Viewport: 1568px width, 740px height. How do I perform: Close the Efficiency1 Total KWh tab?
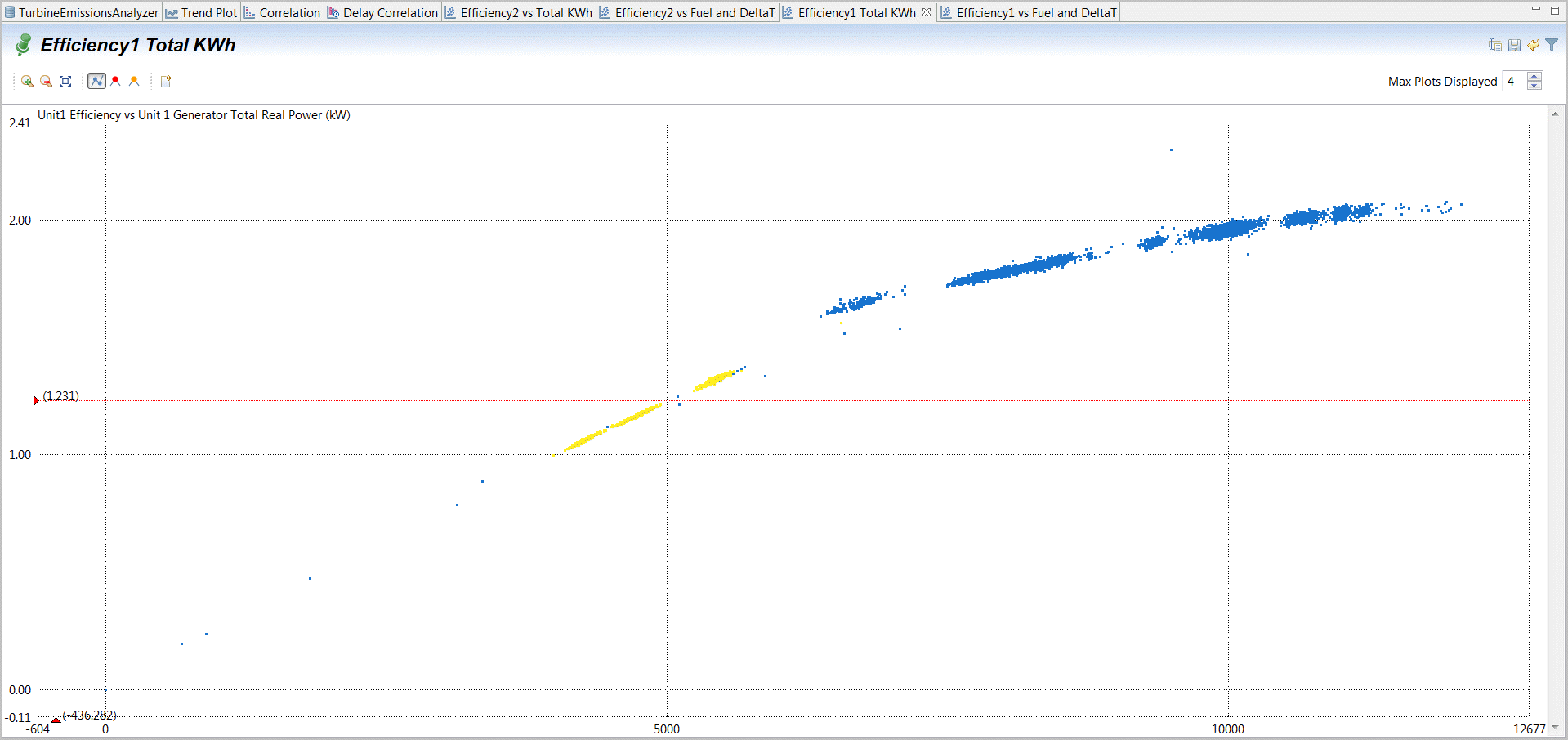tap(927, 12)
